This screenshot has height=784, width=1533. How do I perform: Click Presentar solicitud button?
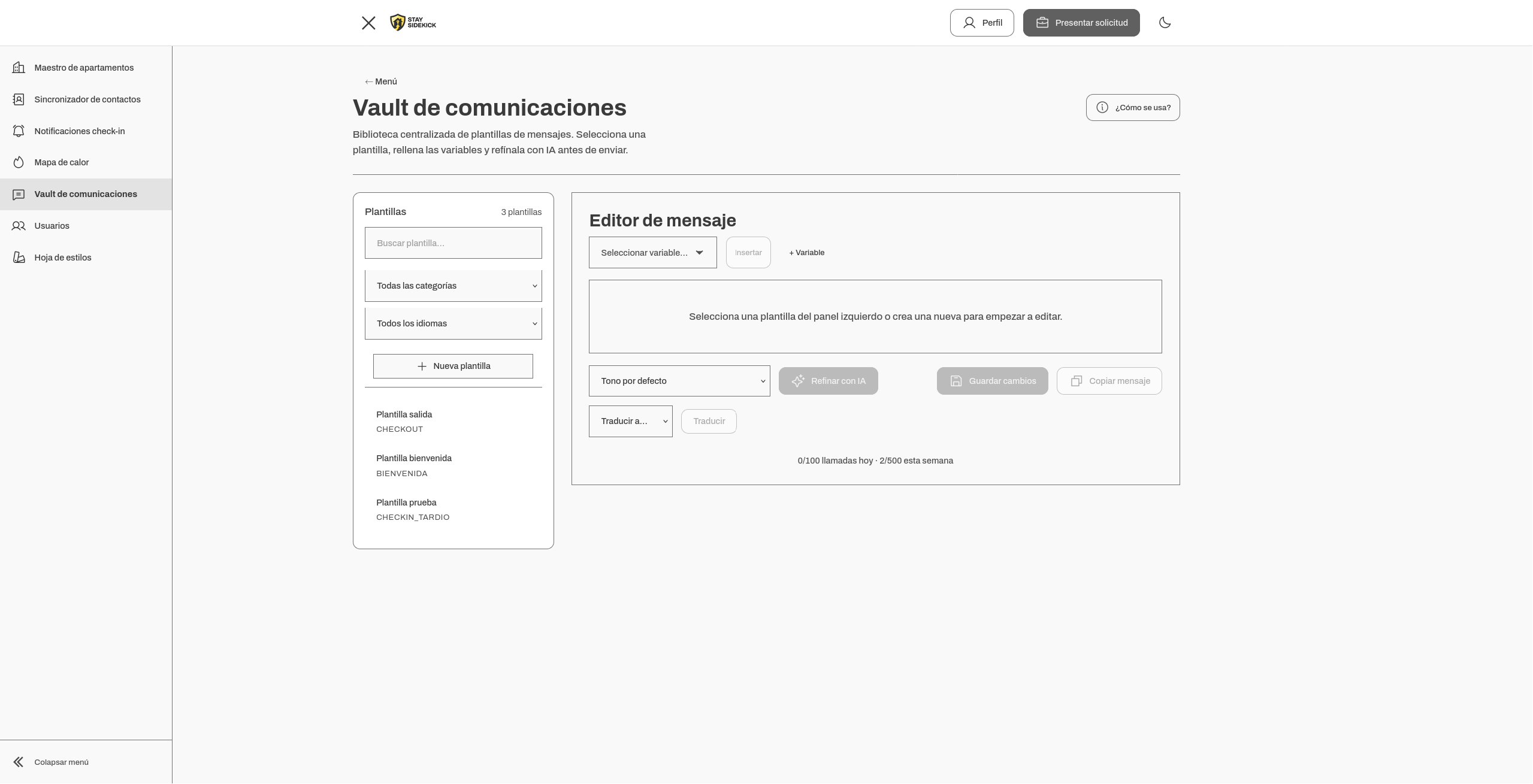[x=1081, y=23]
